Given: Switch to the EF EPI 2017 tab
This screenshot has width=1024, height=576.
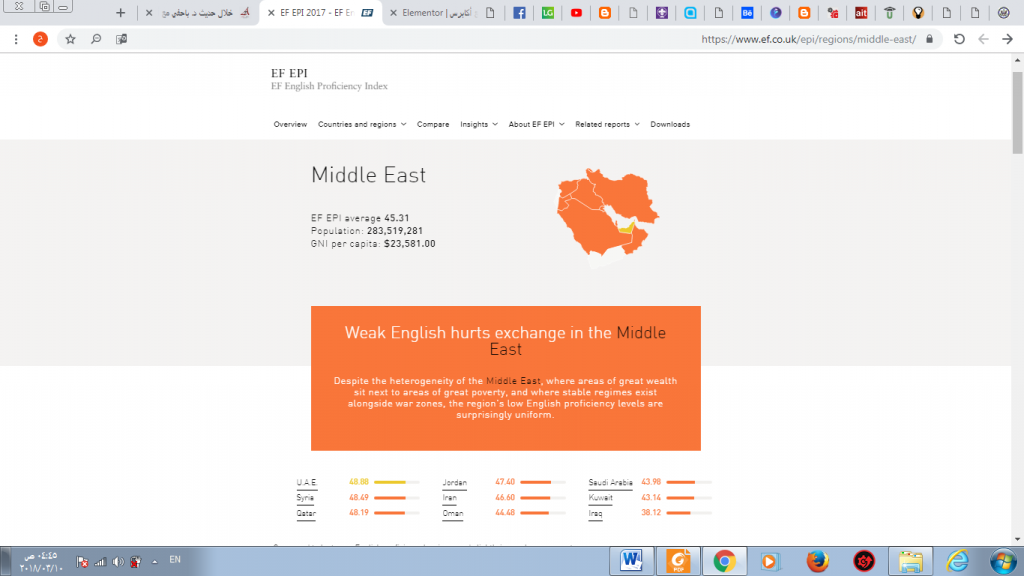Looking at the screenshot, I should (x=321, y=12).
